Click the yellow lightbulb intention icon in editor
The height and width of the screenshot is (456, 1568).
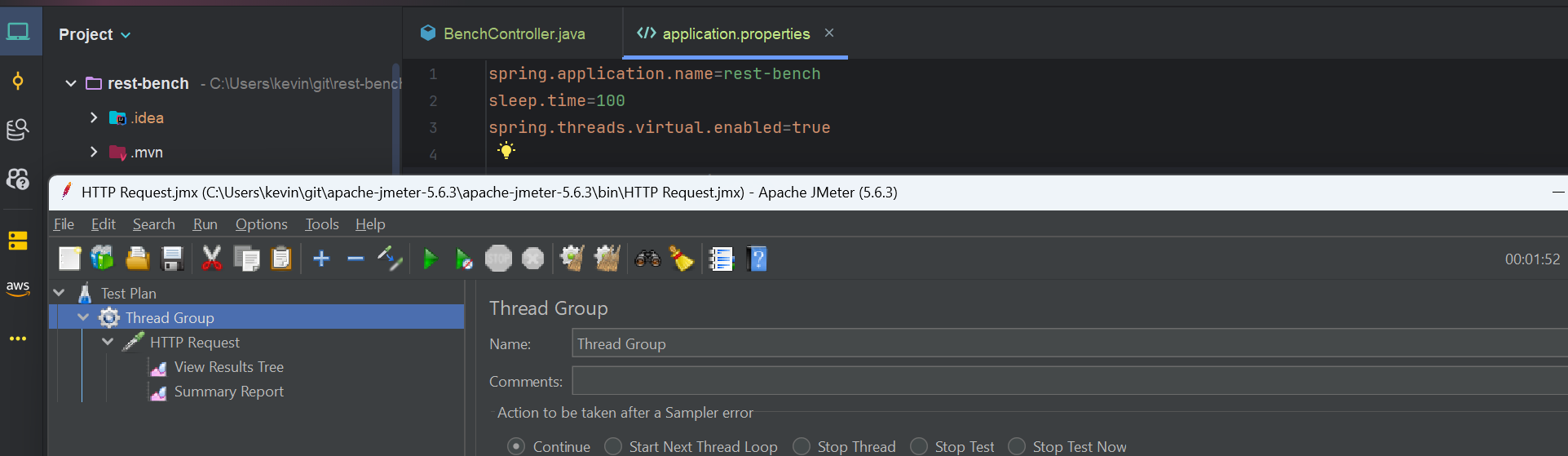pyautogui.click(x=506, y=150)
